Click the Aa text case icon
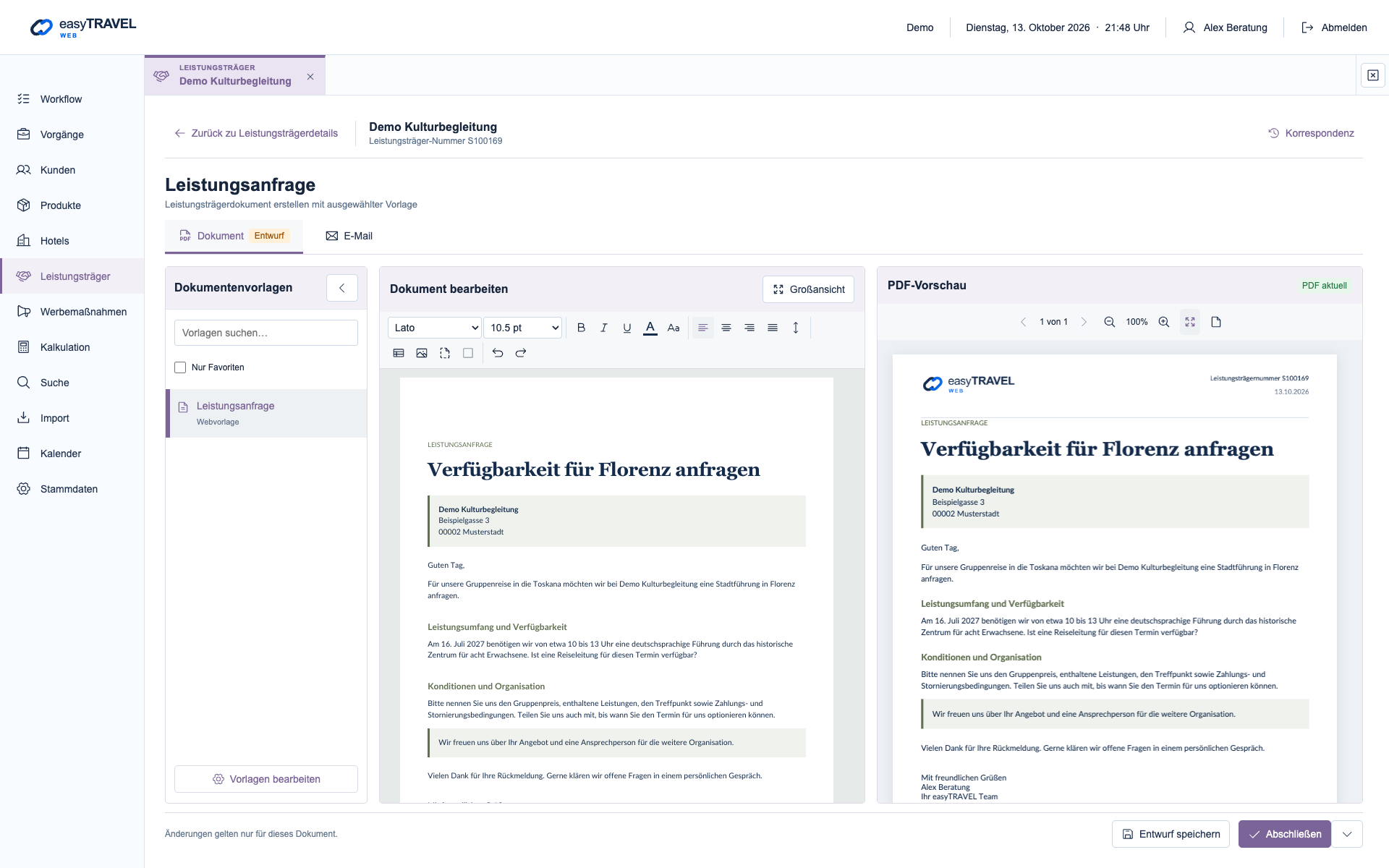The height and width of the screenshot is (868, 1389). coord(674,328)
